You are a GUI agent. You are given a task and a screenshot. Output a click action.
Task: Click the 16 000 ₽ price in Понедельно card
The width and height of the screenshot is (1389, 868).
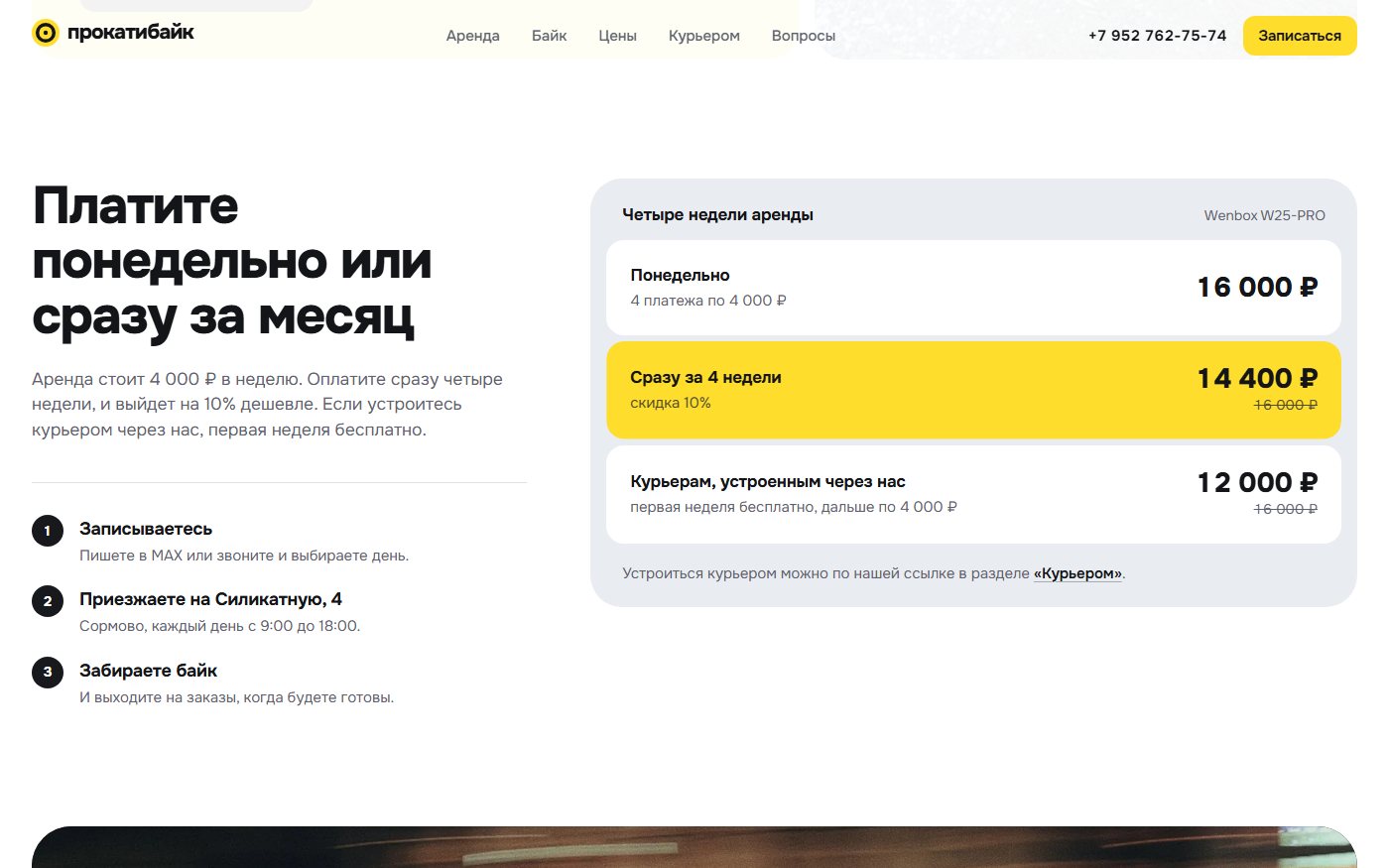coord(1257,288)
